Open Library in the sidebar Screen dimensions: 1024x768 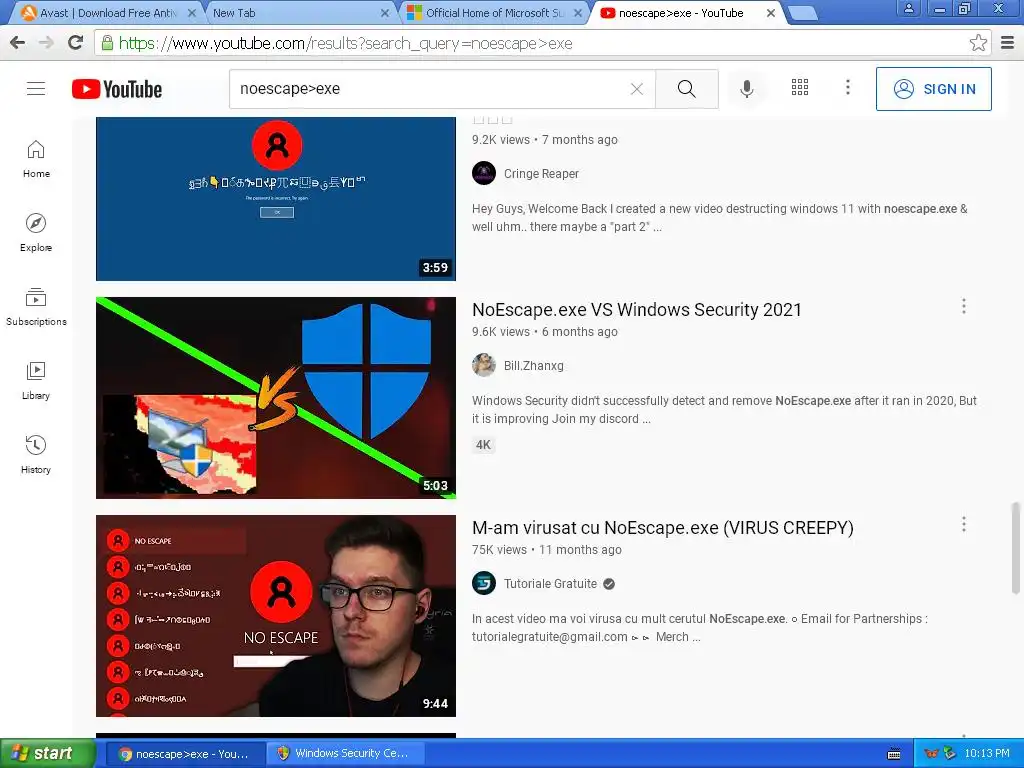point(36,381)
